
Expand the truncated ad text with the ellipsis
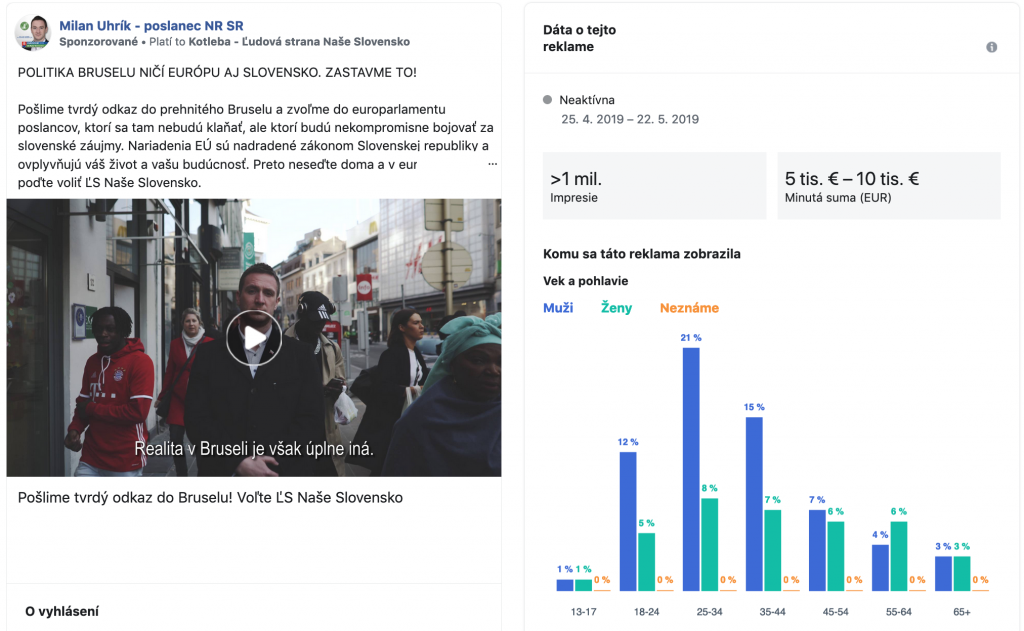(x=492, y=164)
